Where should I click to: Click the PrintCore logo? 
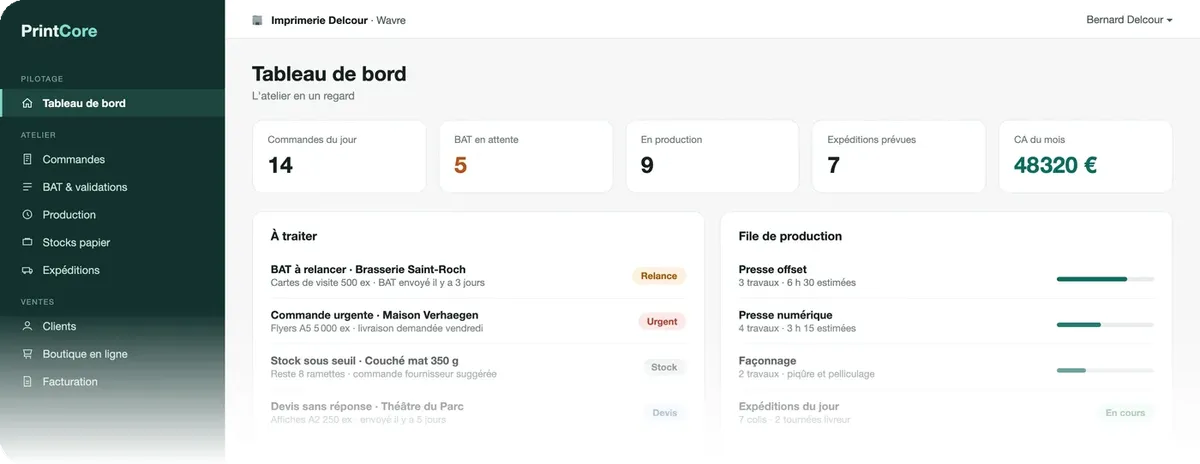(59, 31)
